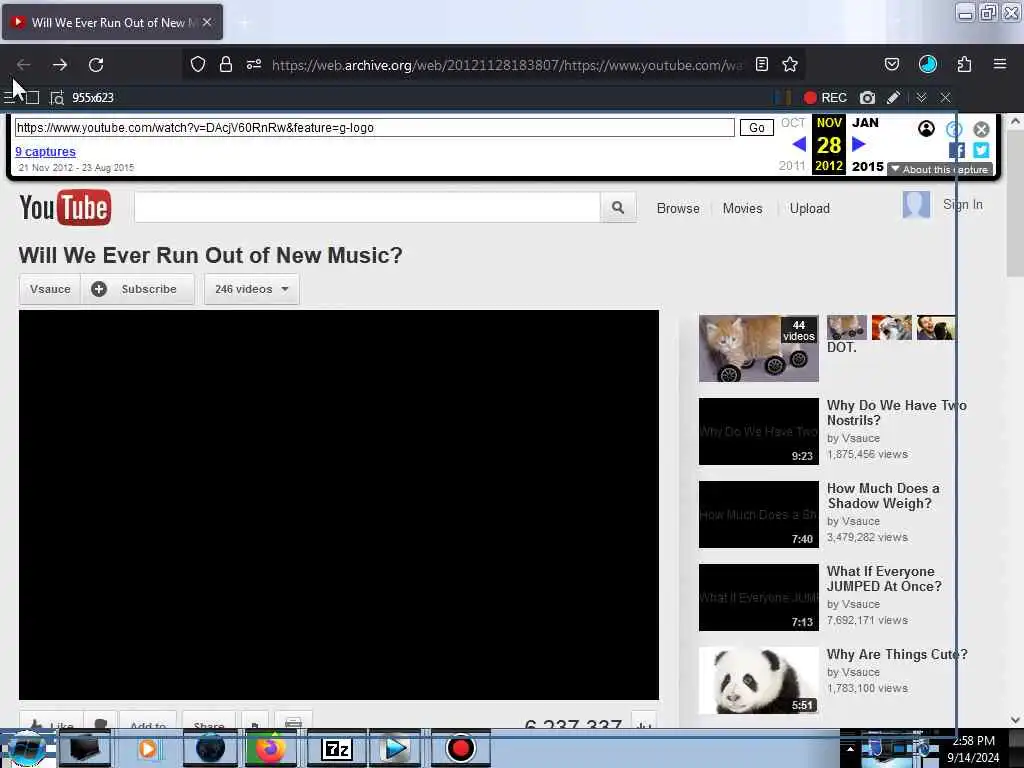This screenshot has height=768, width=1024.
Task: Open a new browser tab
Action: 244,23
